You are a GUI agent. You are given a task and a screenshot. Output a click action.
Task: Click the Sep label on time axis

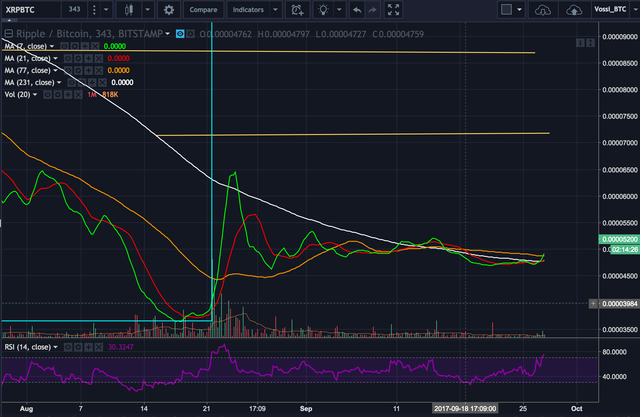pos(306,408)
